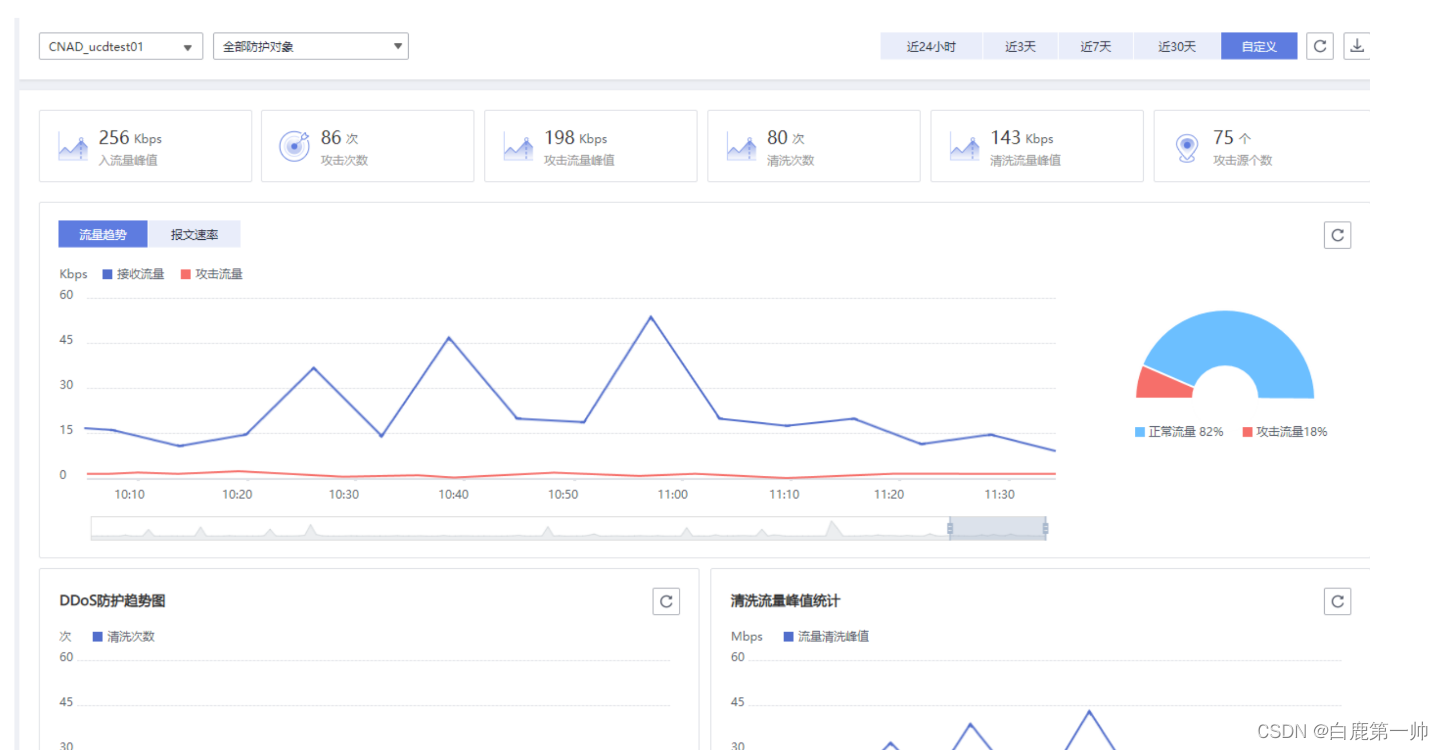Click the refresh icon beside 自定义 button

tap(1320, 46)
